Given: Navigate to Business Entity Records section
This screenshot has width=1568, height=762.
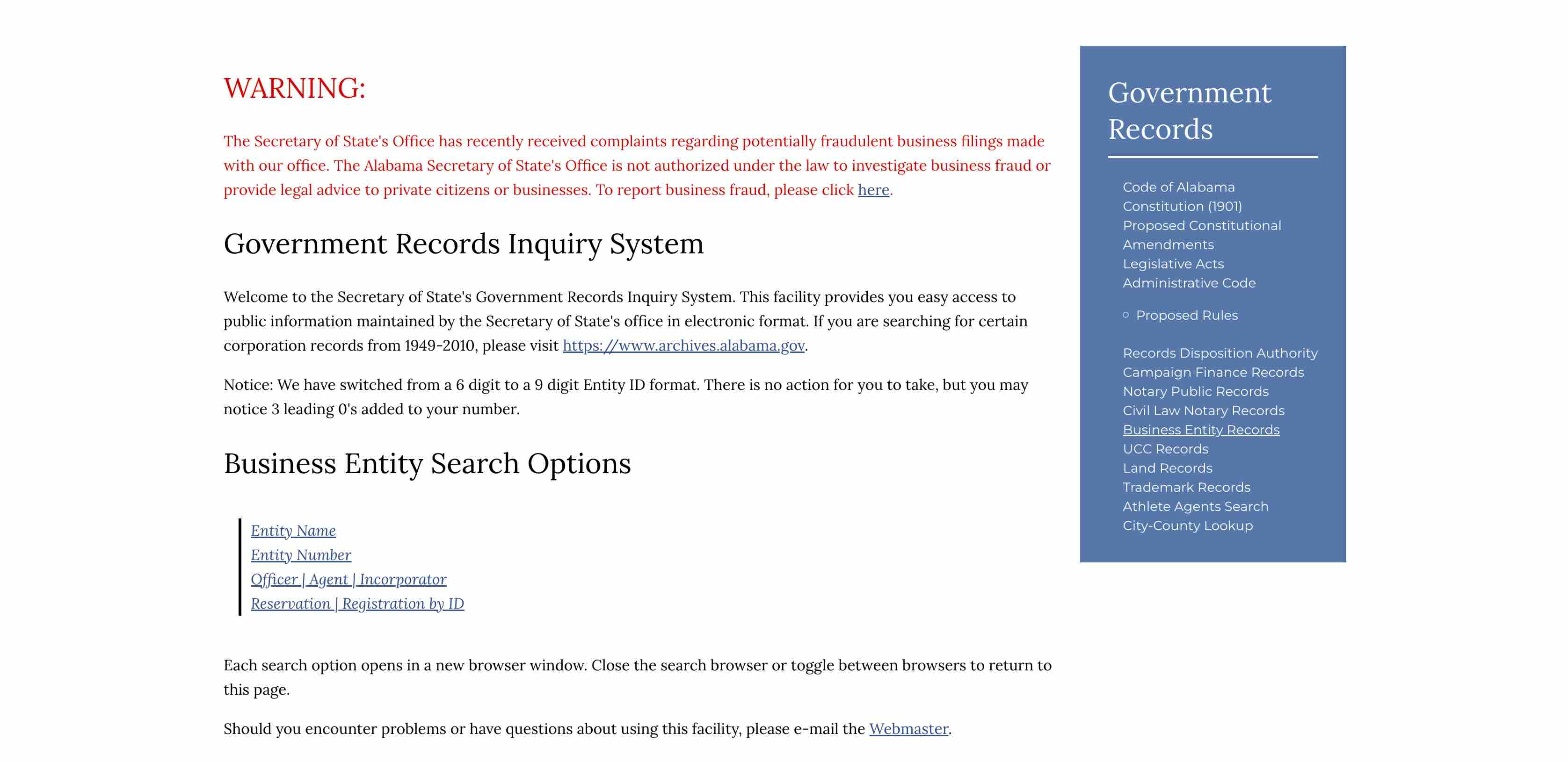Looking at the screenshot, I should pyautogui.click(x=1201, y=429).
